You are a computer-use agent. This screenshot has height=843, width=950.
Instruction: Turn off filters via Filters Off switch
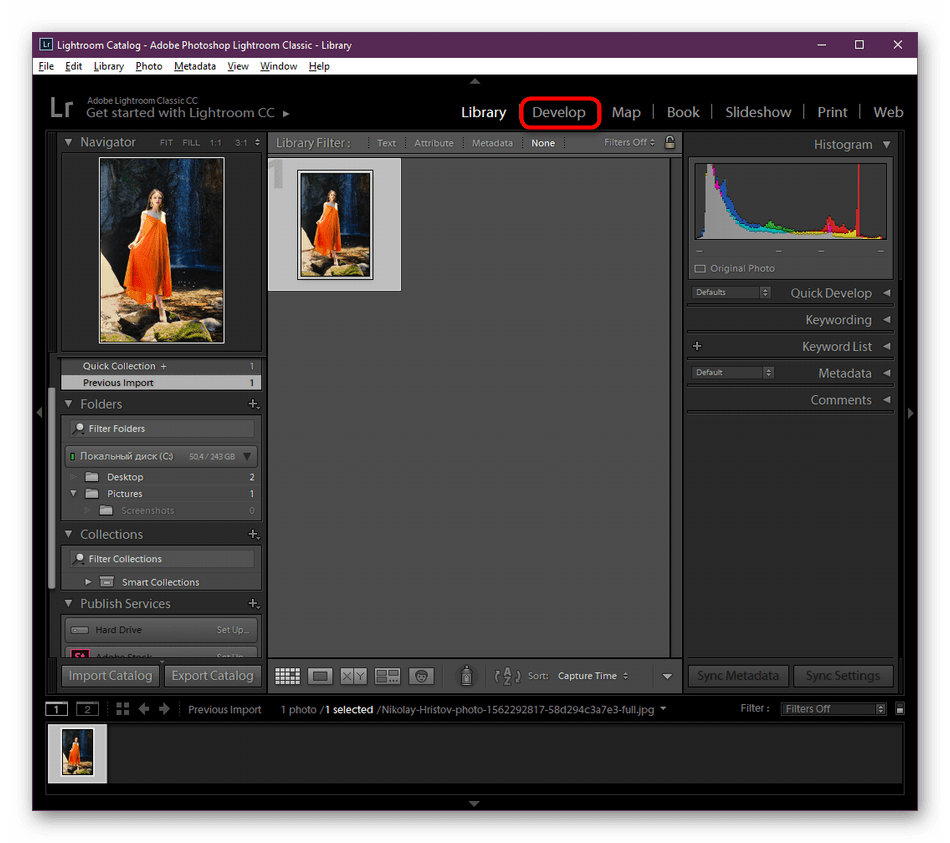[x=625, y=142]
